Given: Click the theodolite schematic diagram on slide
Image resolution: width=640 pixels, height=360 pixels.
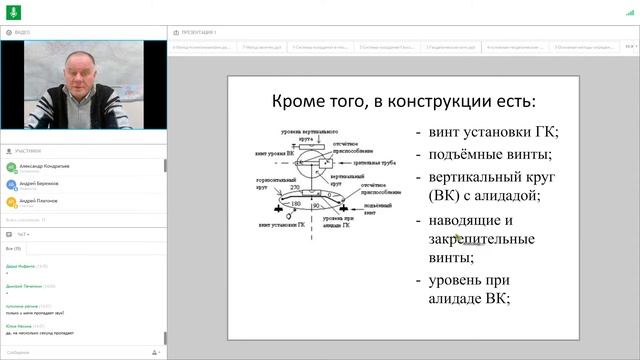Looking at the screenshot, I should (328, 184).
